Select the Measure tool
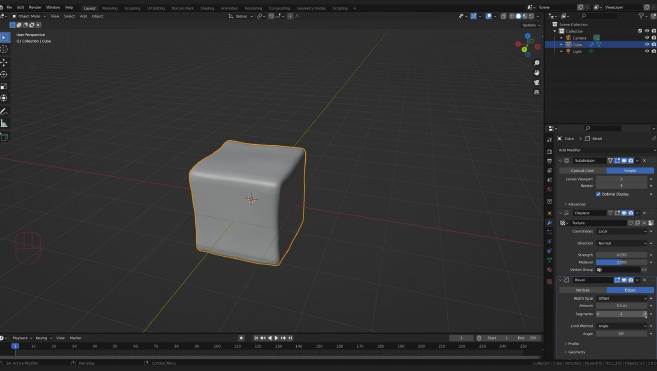The height and width of the screenshot is (371, 657). click(x=4, y=124)
